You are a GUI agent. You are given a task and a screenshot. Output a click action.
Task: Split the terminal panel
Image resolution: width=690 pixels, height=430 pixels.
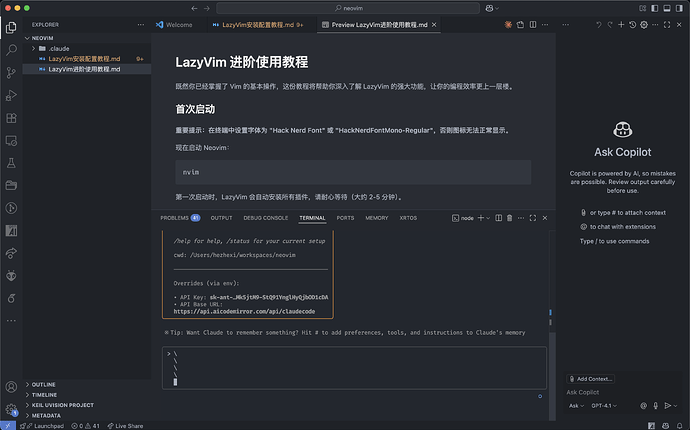click(499, 218)
